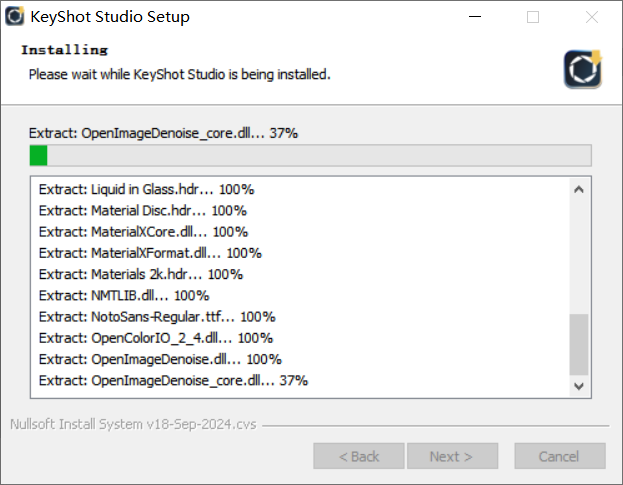Close the KeyShot Studio Setup window
This screenshot has height=485, width=623.
click(x=592, y=17)
